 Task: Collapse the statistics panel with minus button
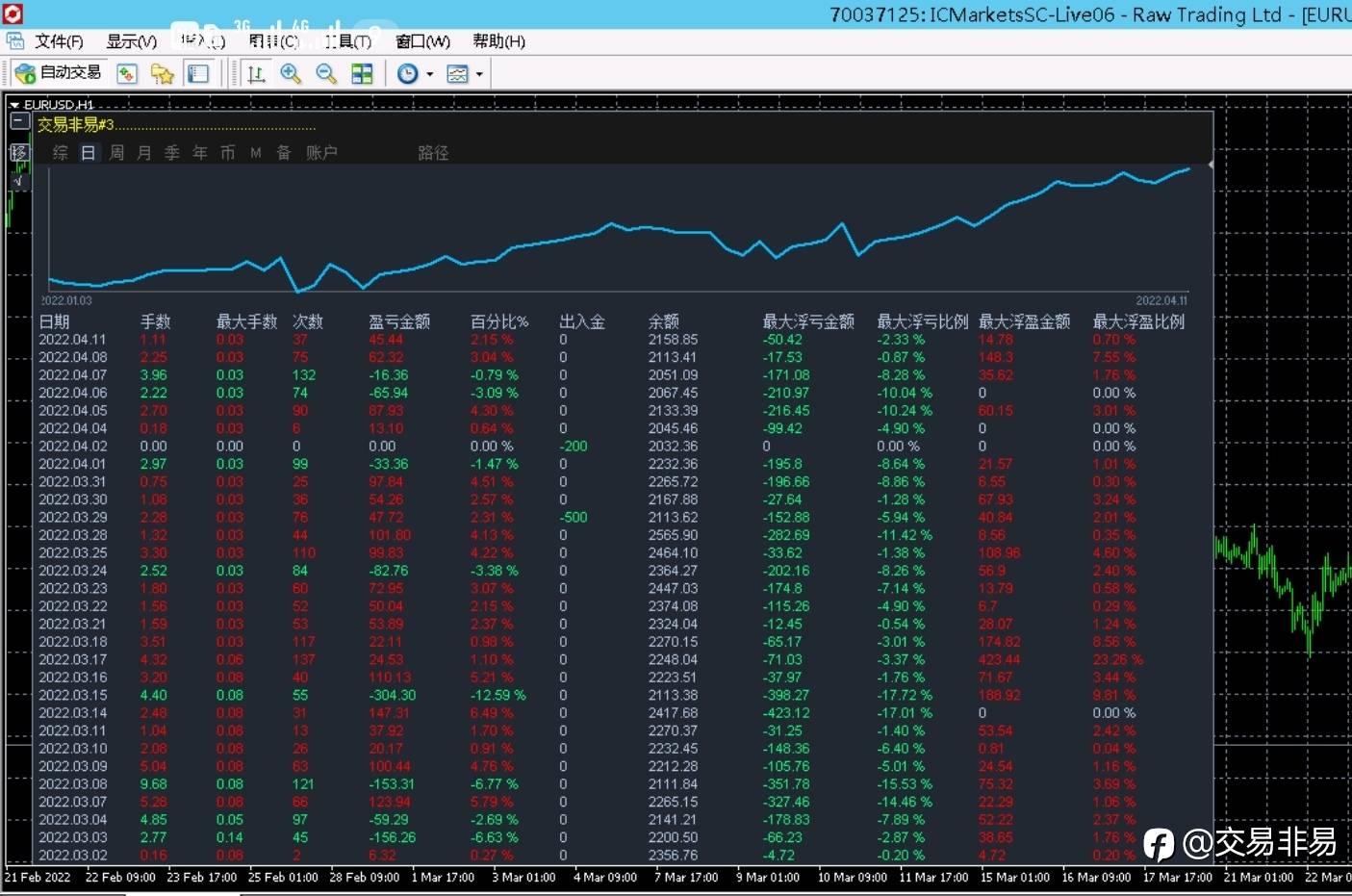click(19, 121)
